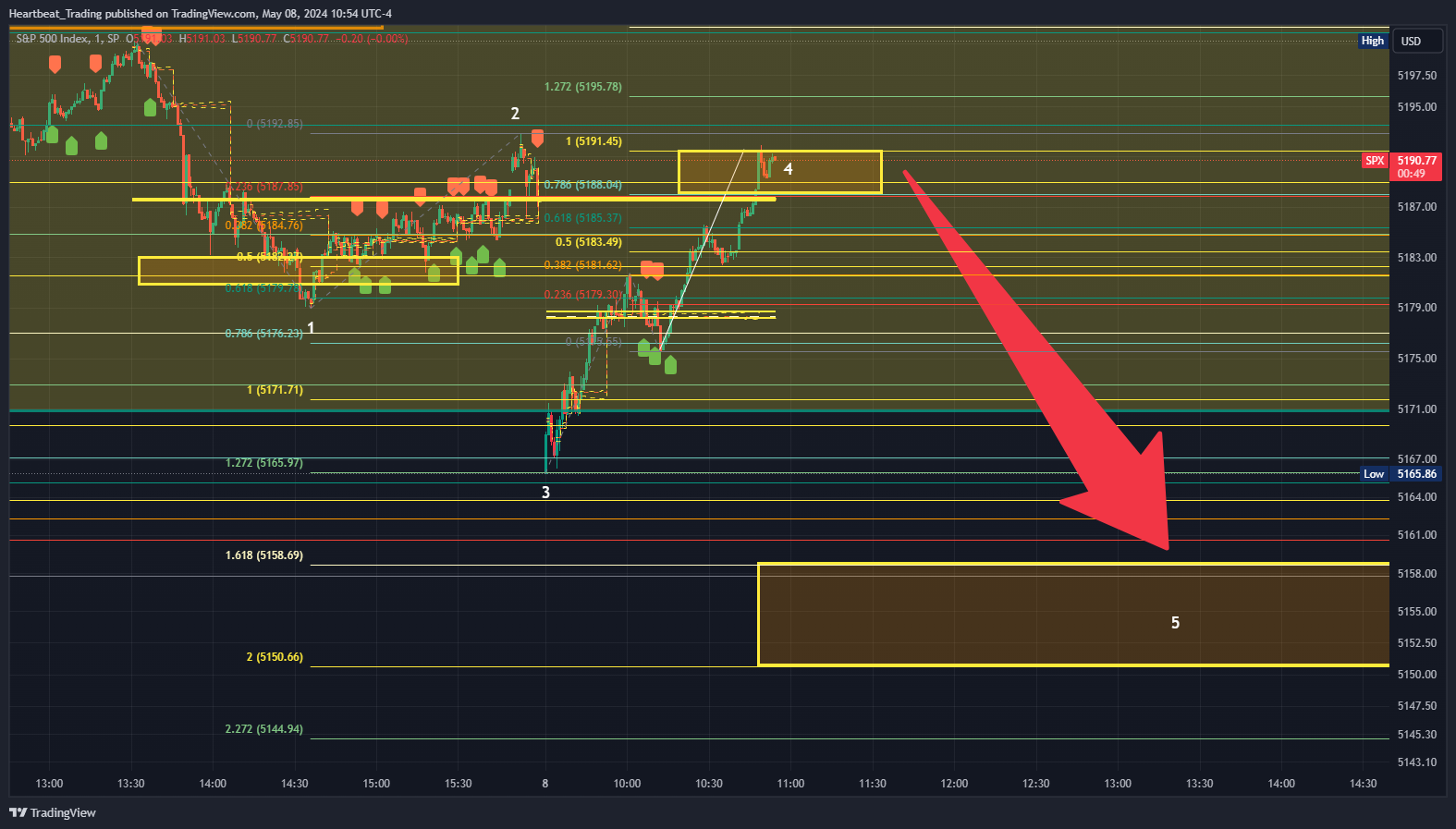The width and height of the screenshot is (1456, 829).
Task: Select the SPX current price tag
Action: coord(1375,161)
